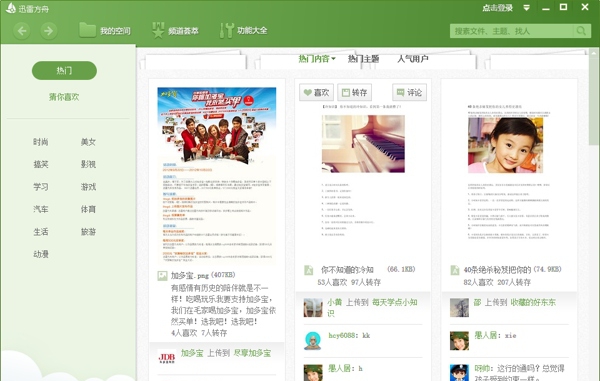This screenshot has height=381, width=600.
Task: Open the title bar dropdown menu arrow
Action: click(x=527, y=8)
